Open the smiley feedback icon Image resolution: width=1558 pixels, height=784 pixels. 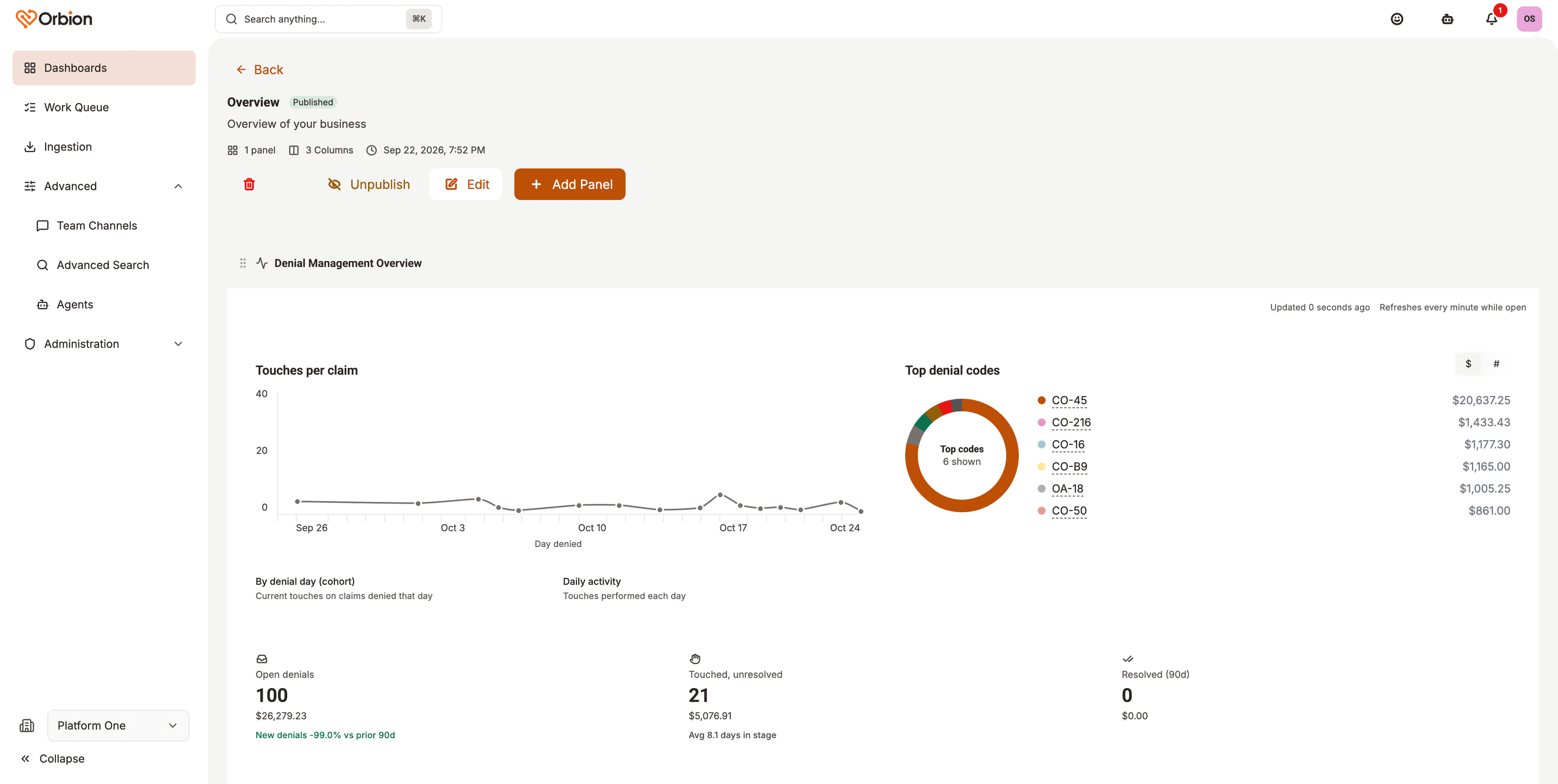point(1397,19)
